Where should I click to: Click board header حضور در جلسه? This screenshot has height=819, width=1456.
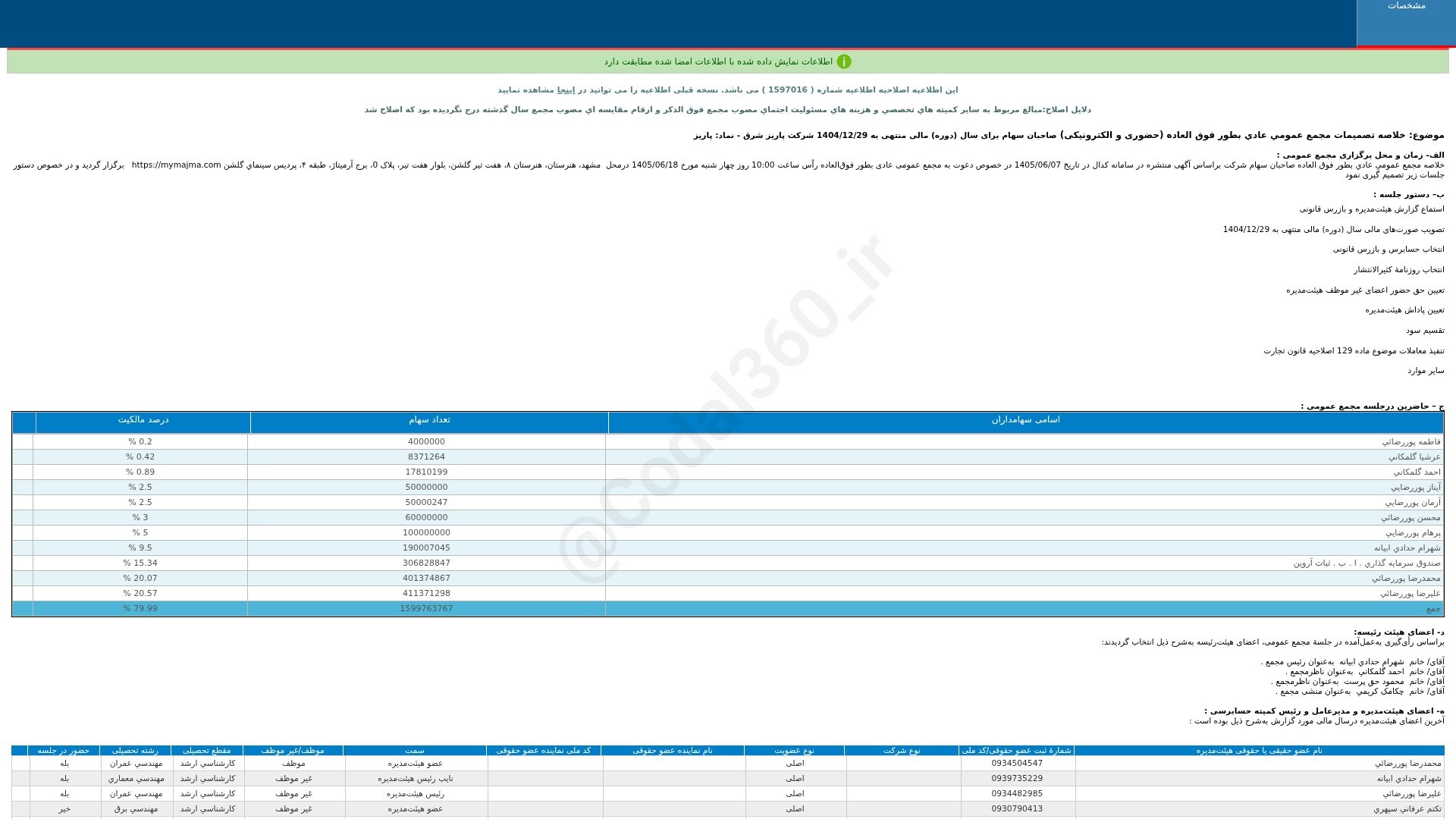(x=64, y=751)
